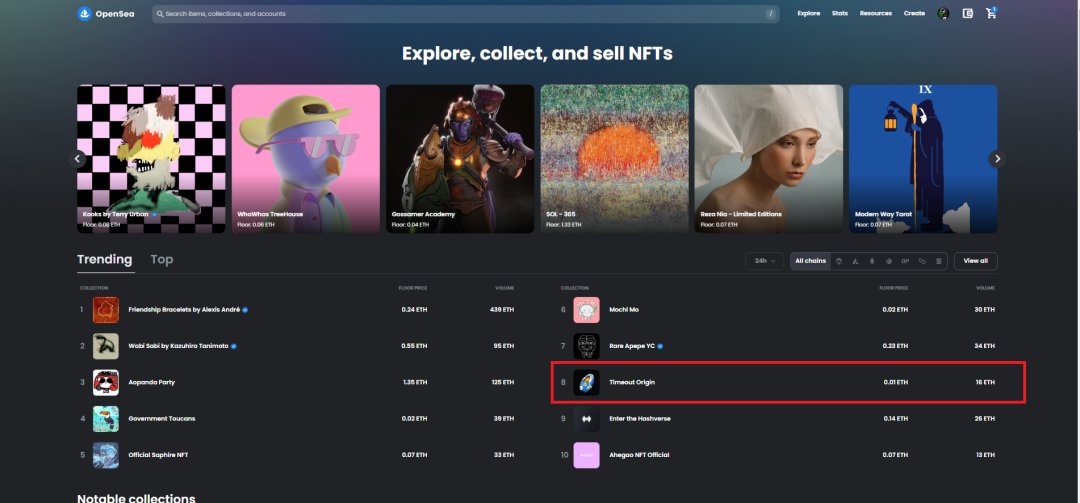The width and height of the screenshot is (1080, 503).
Task: Filter trending by Optimism OP icon
Action: click(x=905, y=261)
